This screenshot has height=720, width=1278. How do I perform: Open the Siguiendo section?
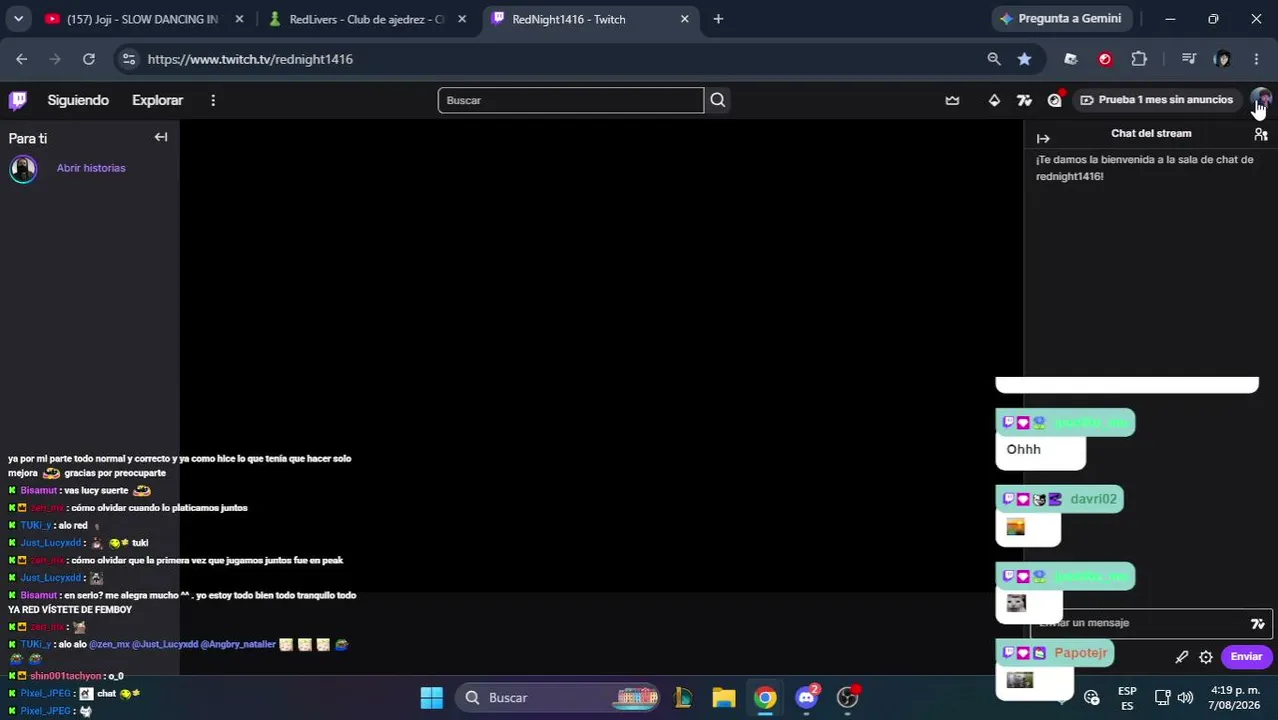[78, 100]
